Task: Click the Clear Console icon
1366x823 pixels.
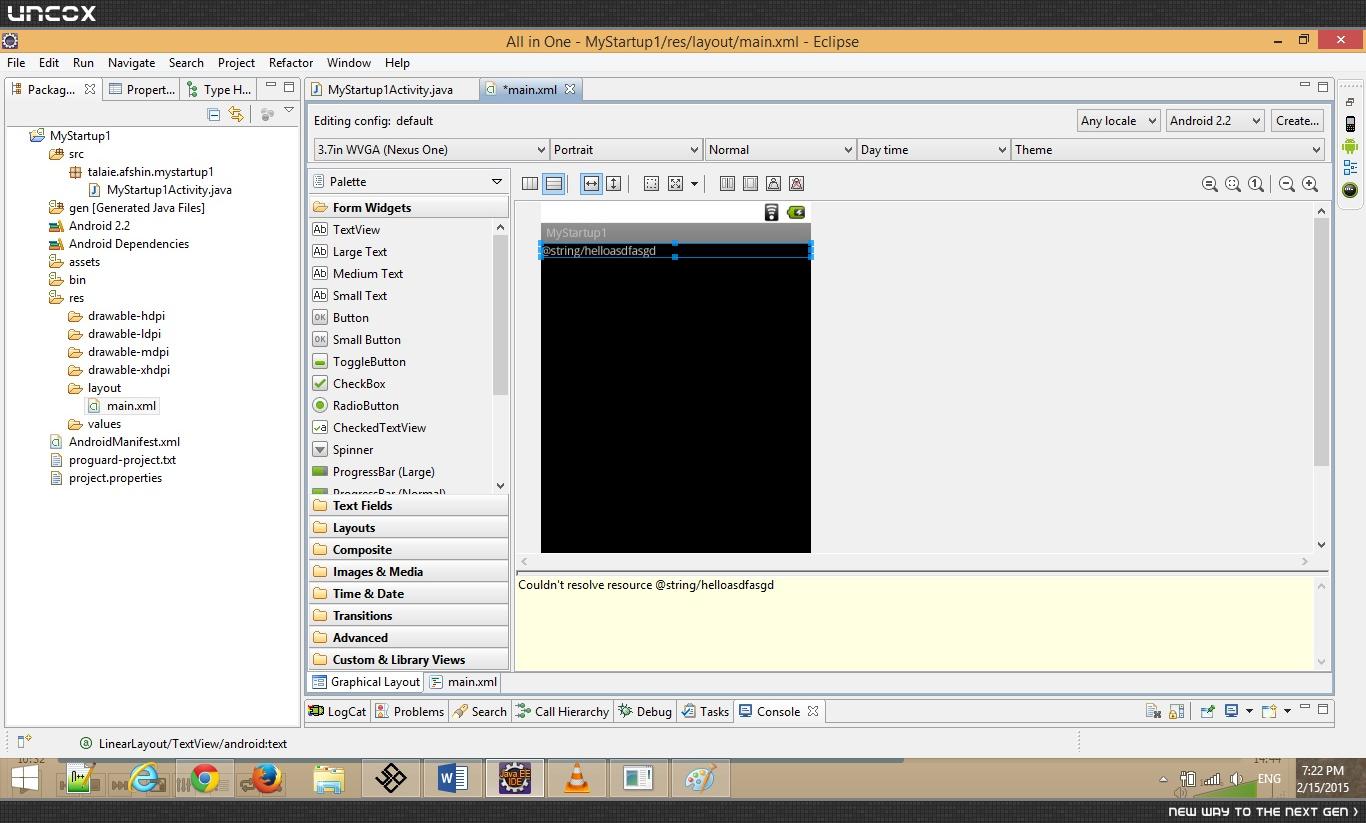Action: pos(1153,711)
